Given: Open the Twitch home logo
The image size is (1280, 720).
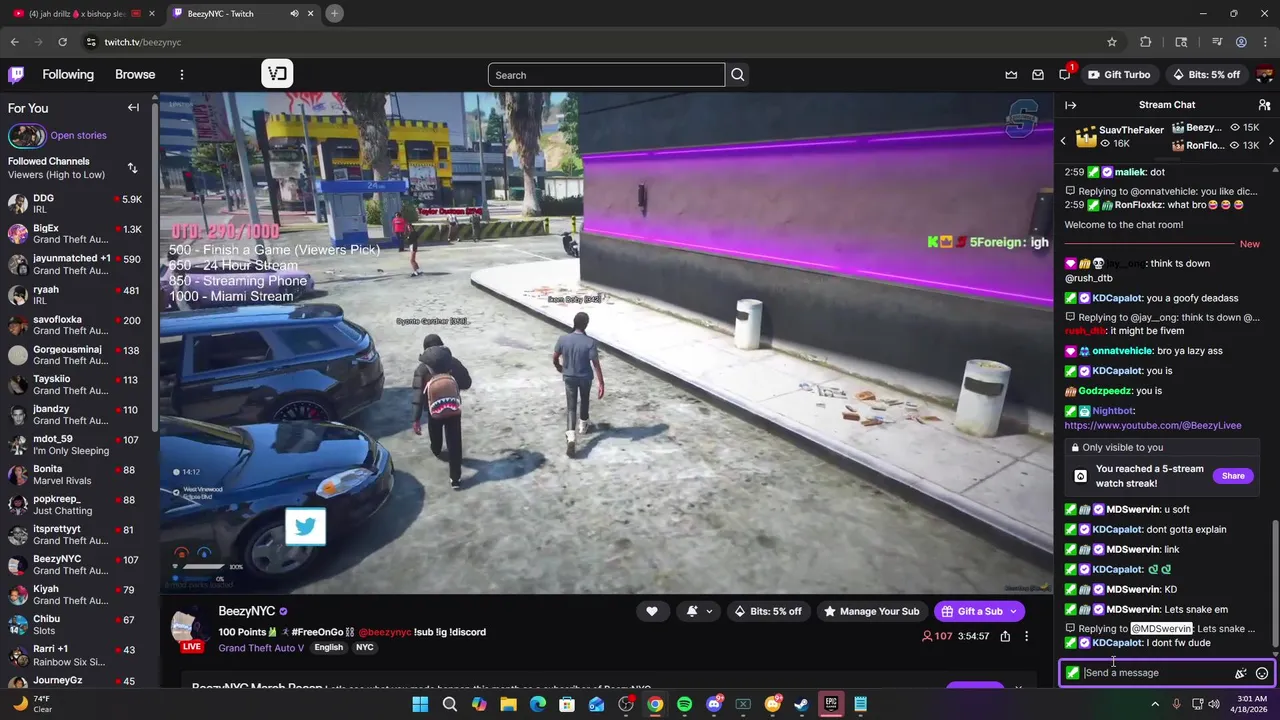Looking at the screenshot, I should pos(16,74).
